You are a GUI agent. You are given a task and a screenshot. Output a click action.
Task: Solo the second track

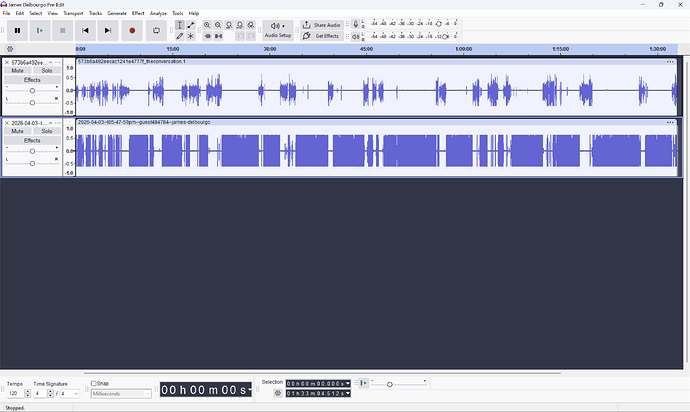46,132
